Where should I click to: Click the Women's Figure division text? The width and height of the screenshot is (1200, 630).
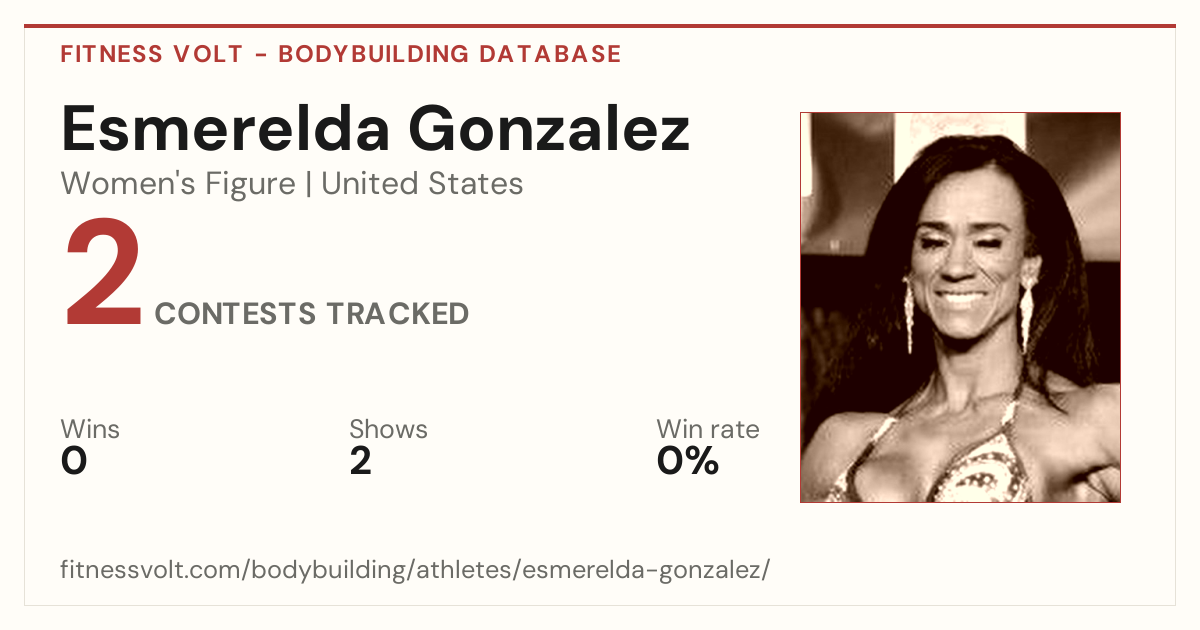[178, 184]
